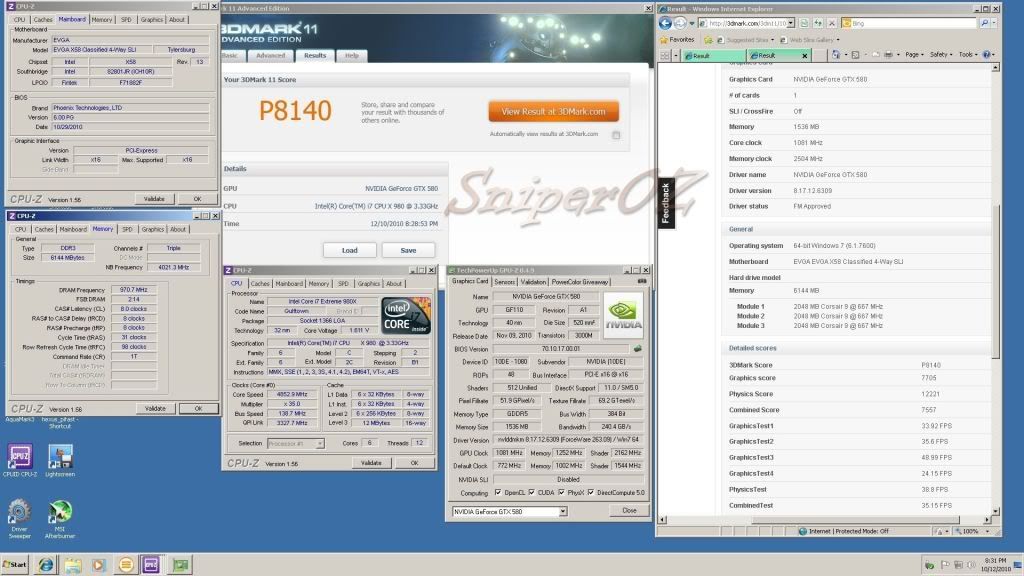Launch Lightscreen from the desktop
This screenshot has width=1024, height=576.
pyautogui.click(x=59, y=456)
